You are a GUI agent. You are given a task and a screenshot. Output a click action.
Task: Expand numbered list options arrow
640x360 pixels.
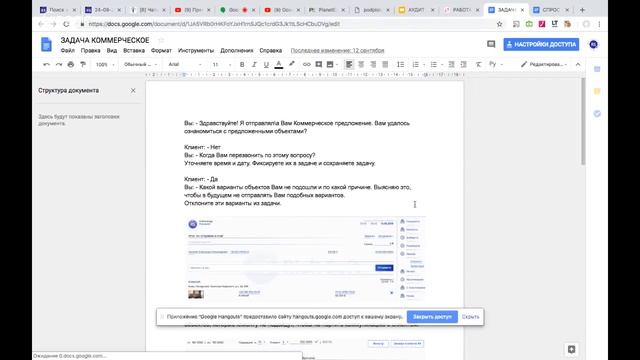tap(424, 64)
